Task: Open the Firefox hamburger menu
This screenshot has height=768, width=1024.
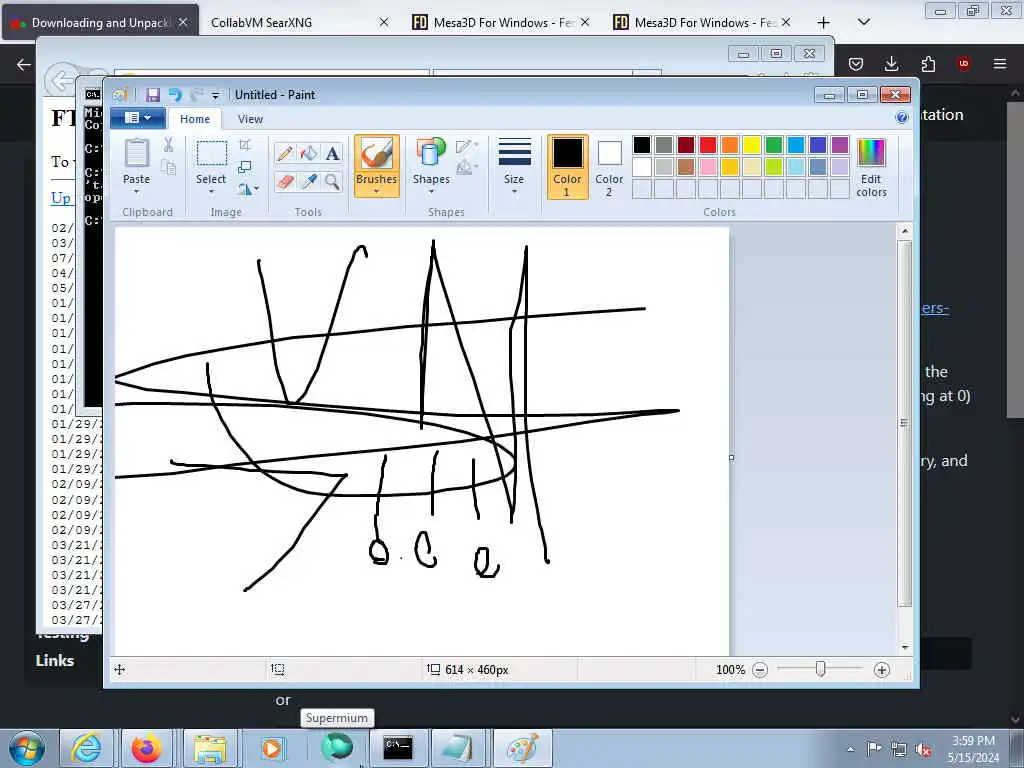Action: click(1000, 63)
